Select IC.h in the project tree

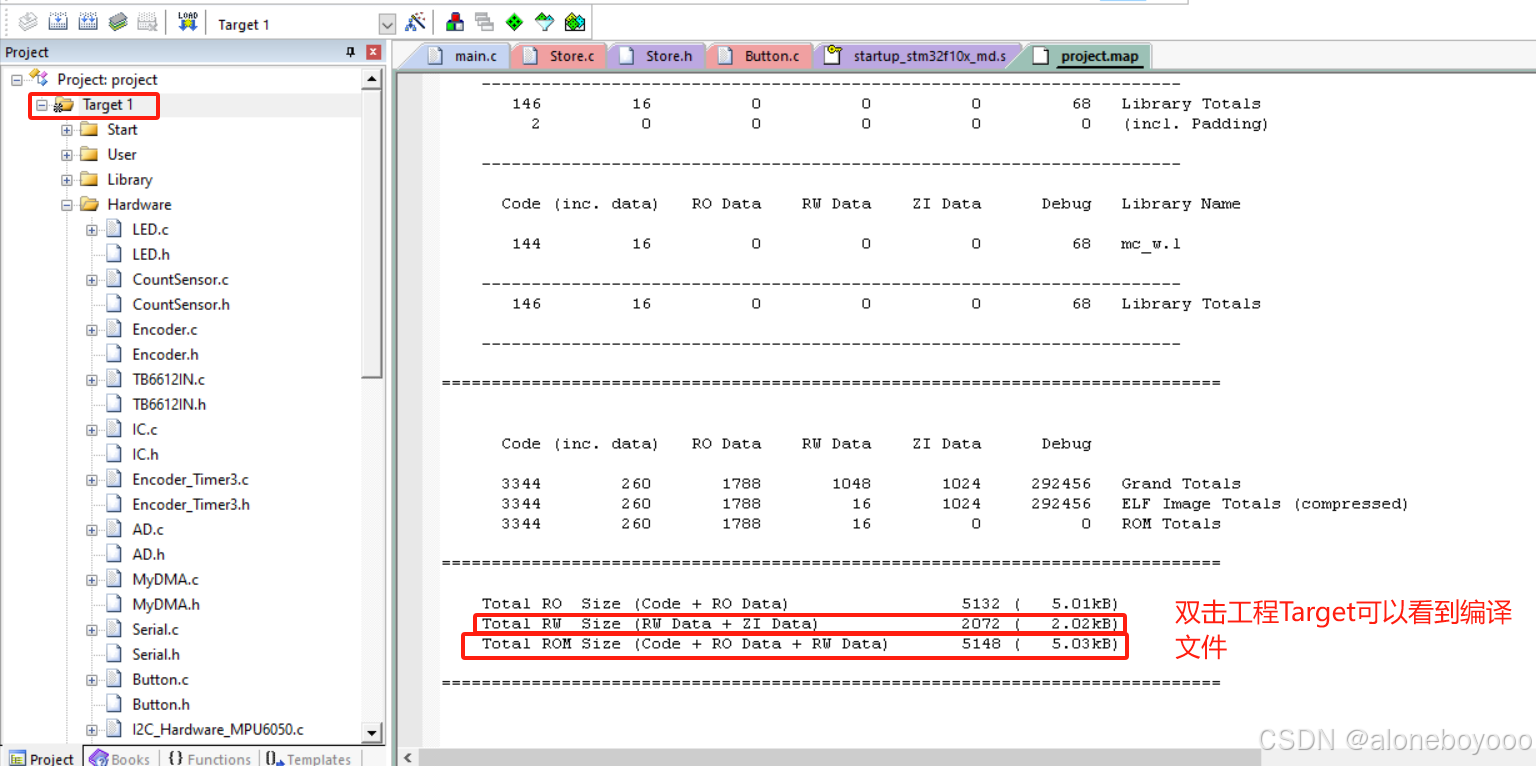click(x=145, y=454)
